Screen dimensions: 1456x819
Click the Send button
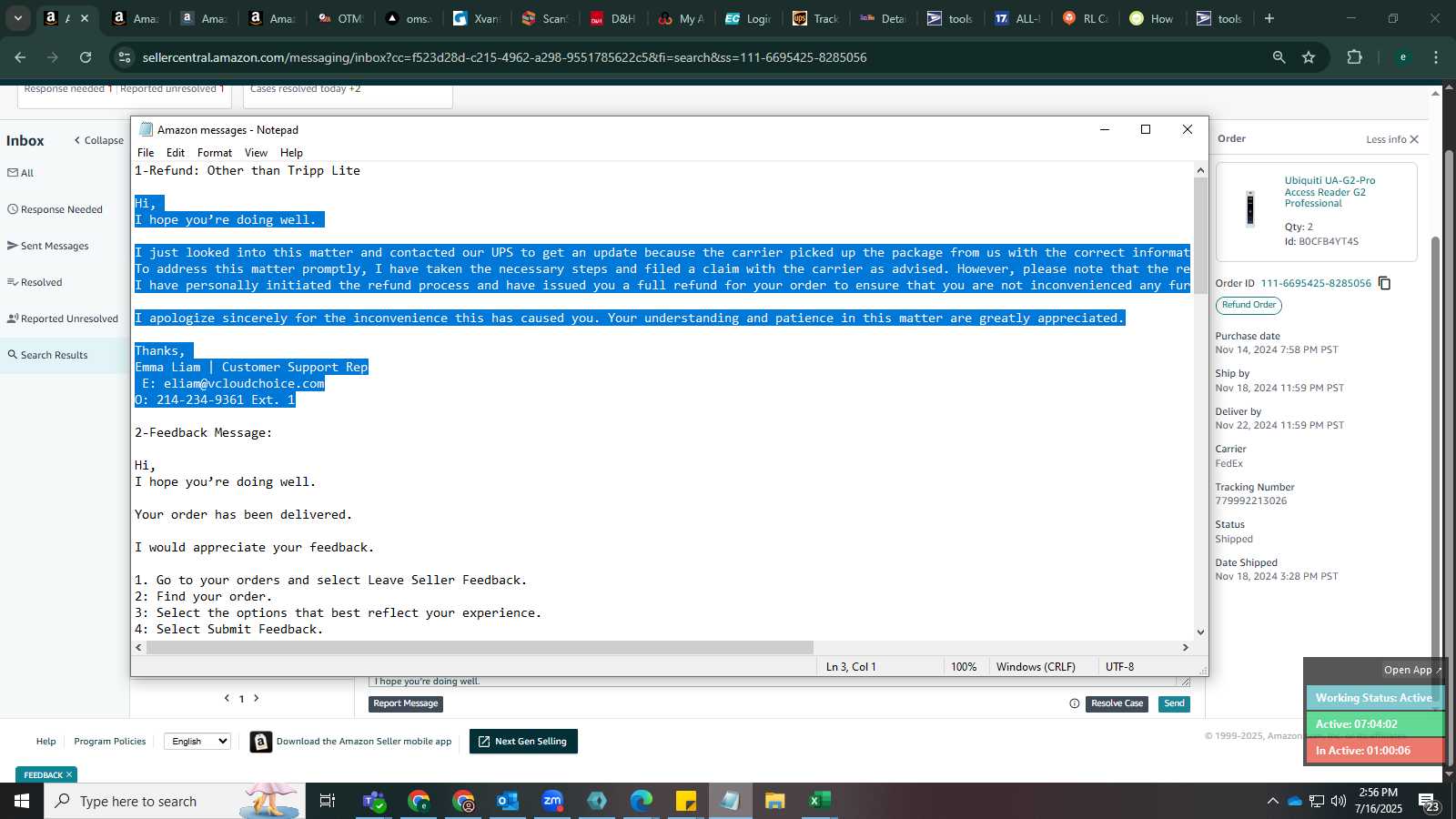coord(1174,703)
